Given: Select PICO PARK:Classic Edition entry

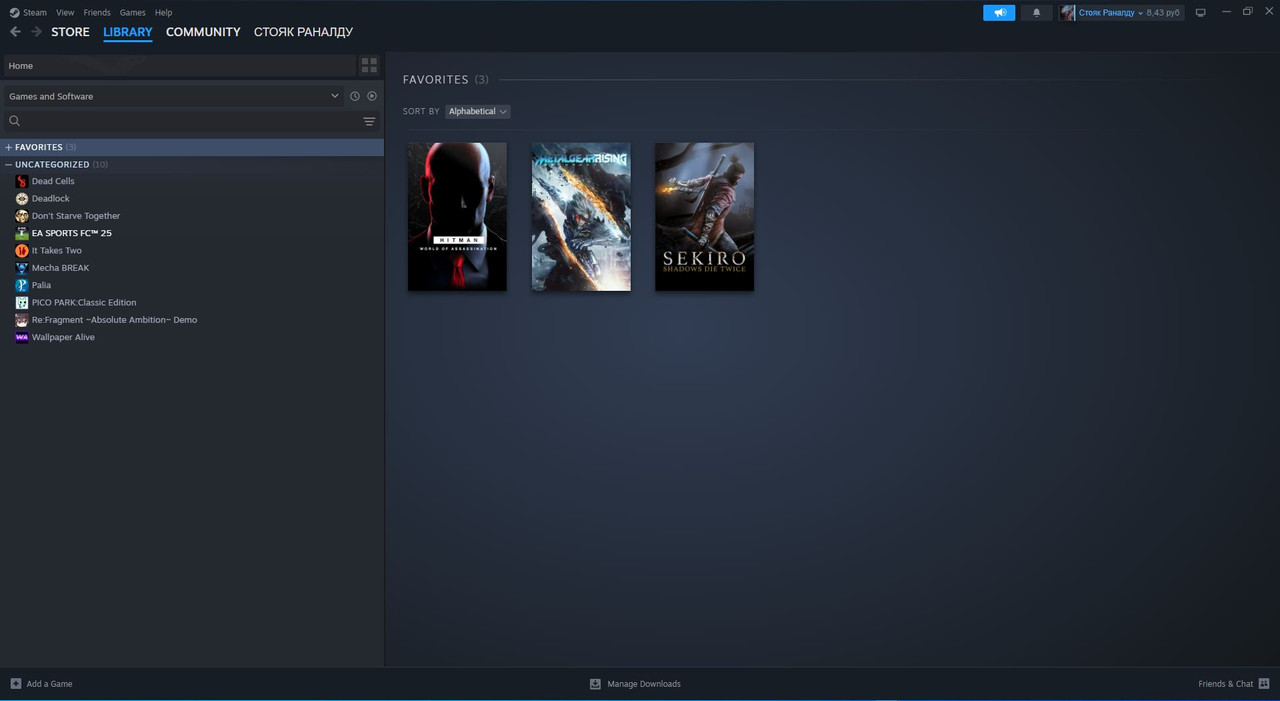Looking at the screenshot, I should (x=84, y=303).
